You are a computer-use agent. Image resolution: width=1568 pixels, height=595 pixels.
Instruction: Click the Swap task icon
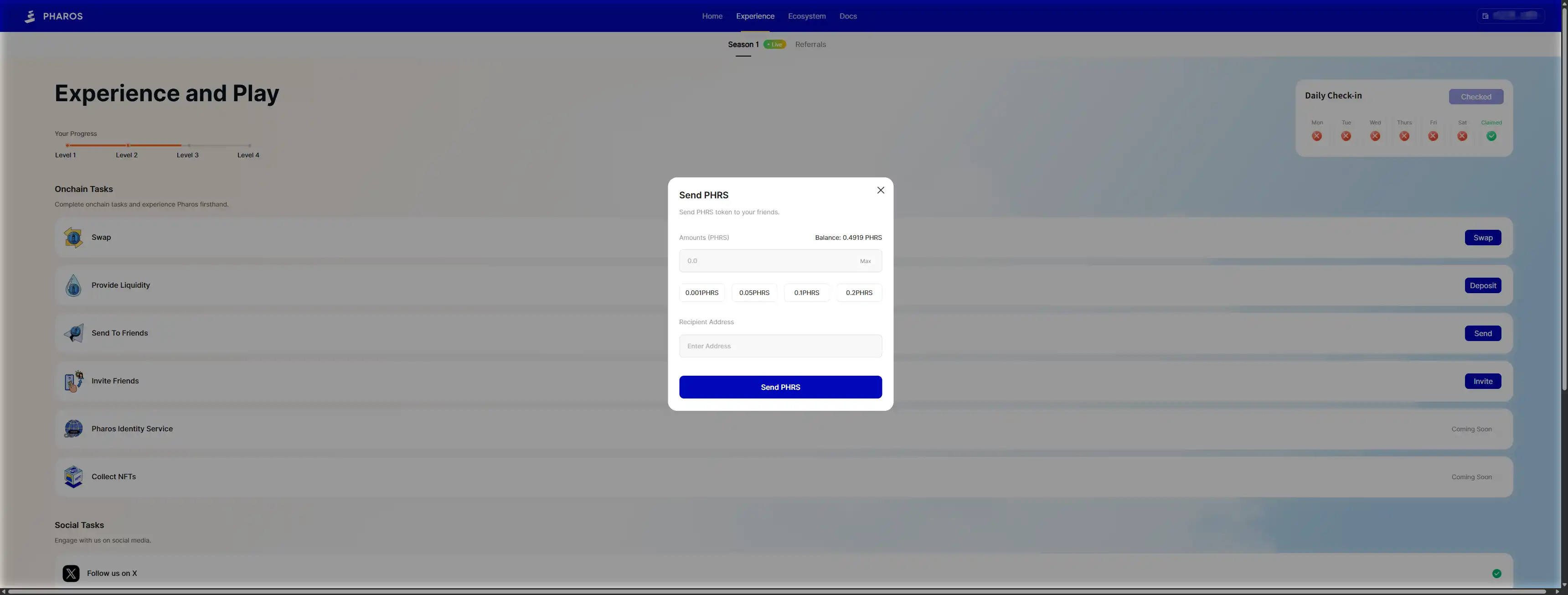(x=73, y=238)
